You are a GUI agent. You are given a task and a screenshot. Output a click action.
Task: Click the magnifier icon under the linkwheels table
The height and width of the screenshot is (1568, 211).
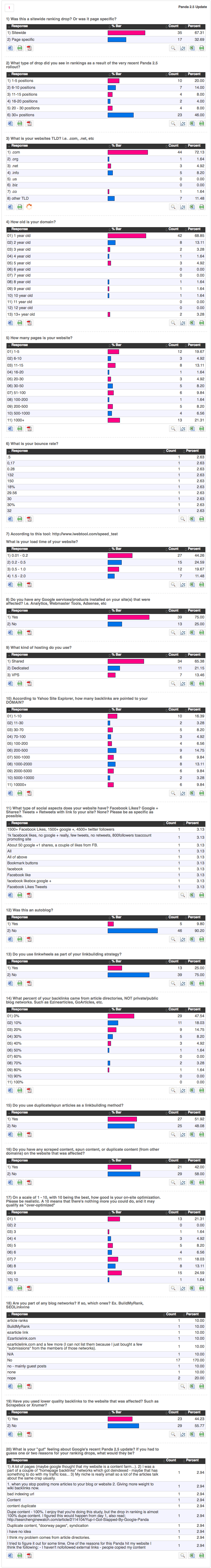click(x=173, y=983)
